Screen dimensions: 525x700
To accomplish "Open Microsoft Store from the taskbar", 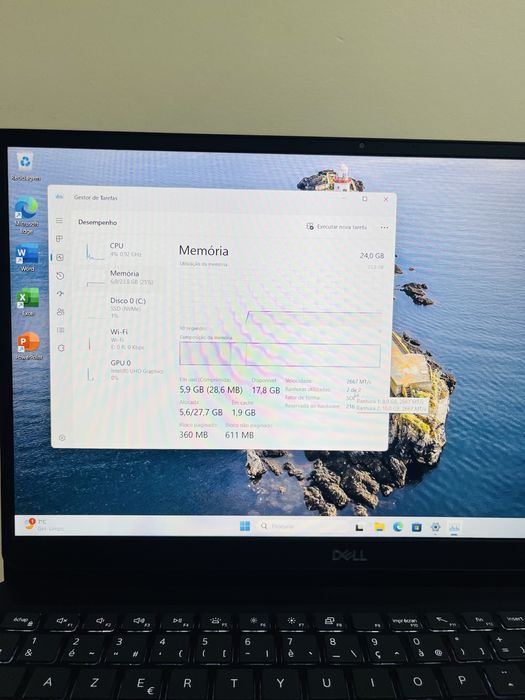I will [x=417, y=527].
